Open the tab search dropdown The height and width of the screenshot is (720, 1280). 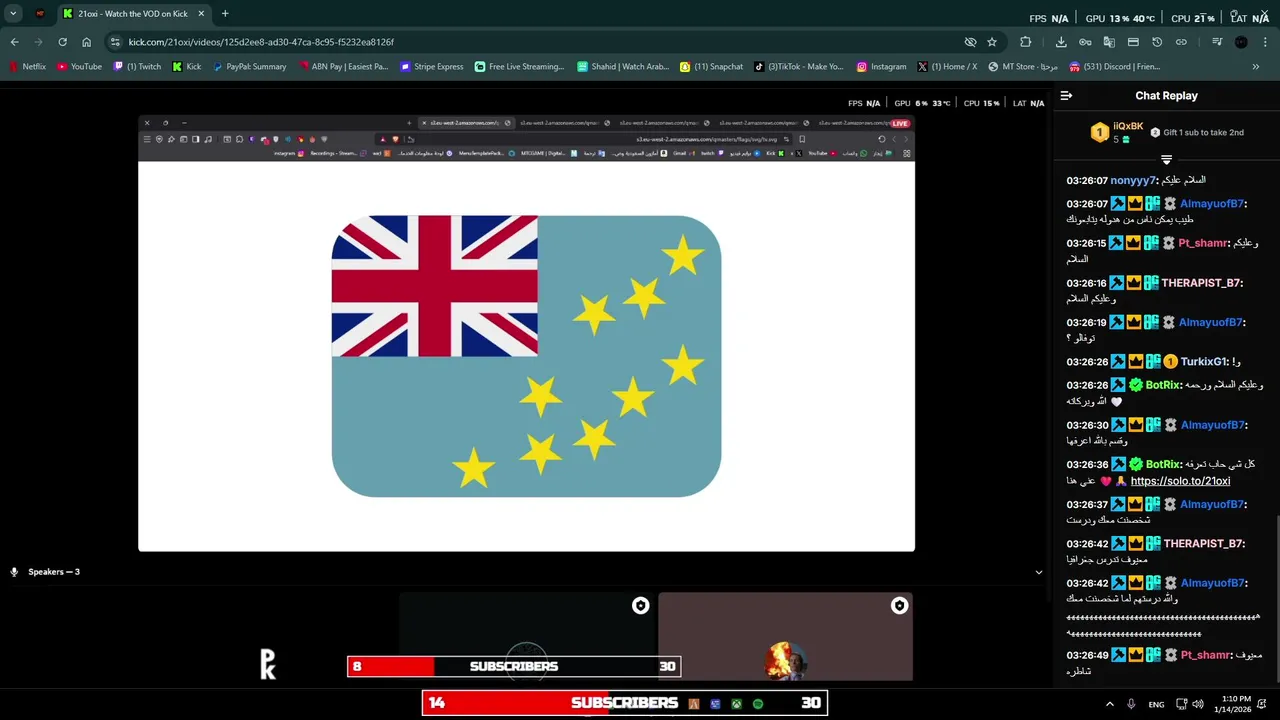coord(13,14)
